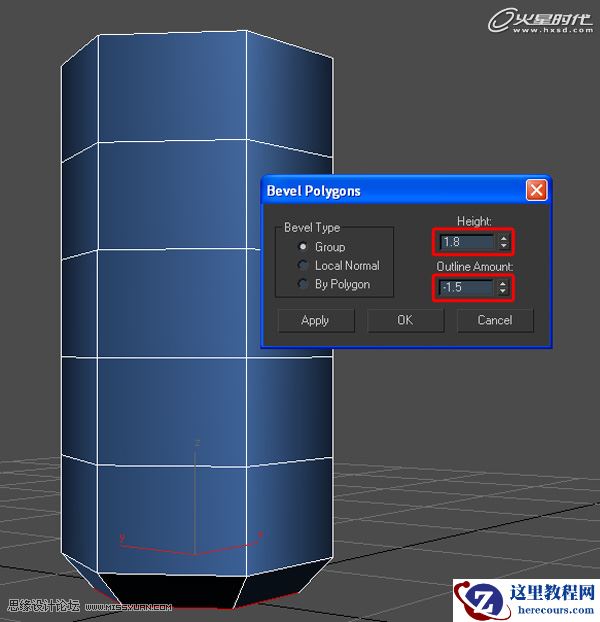
Task: Click the Outline Amount value field
Action: (x=467, y=288)
